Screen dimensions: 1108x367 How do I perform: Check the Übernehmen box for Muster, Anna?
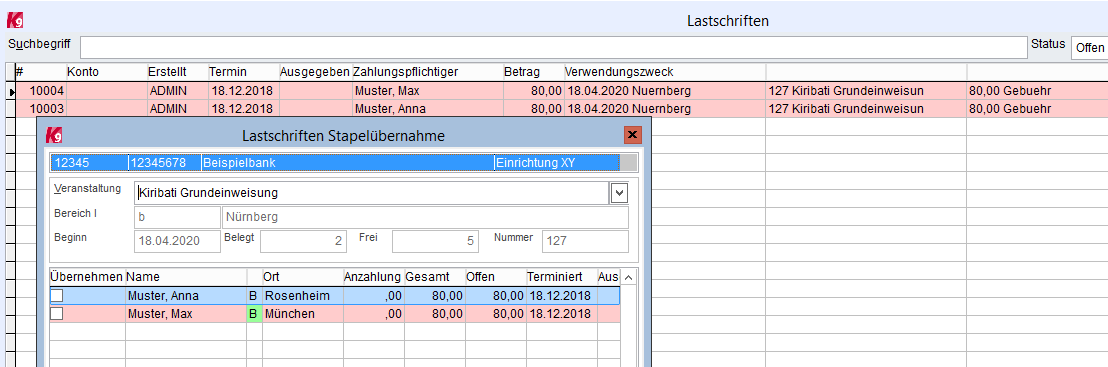click(57, 296)
